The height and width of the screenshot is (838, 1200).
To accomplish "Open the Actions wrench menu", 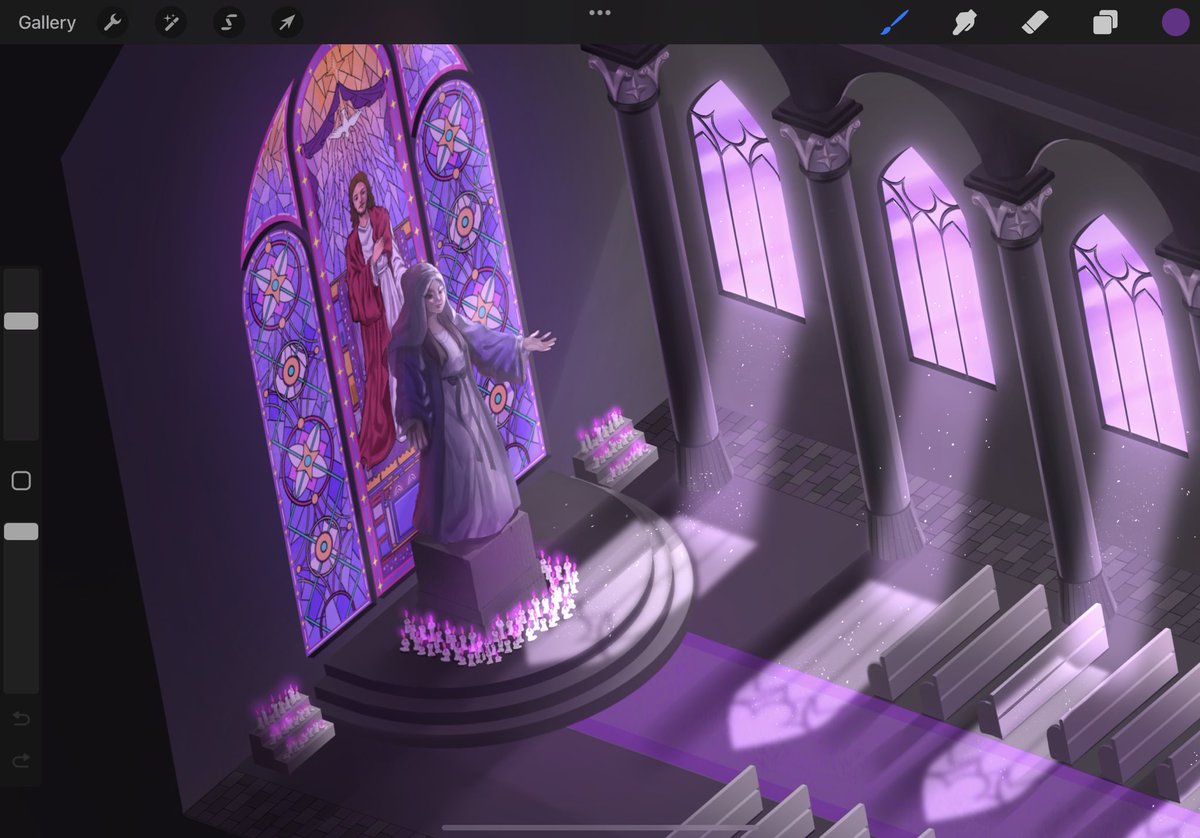I will click(x=112, y=22).
